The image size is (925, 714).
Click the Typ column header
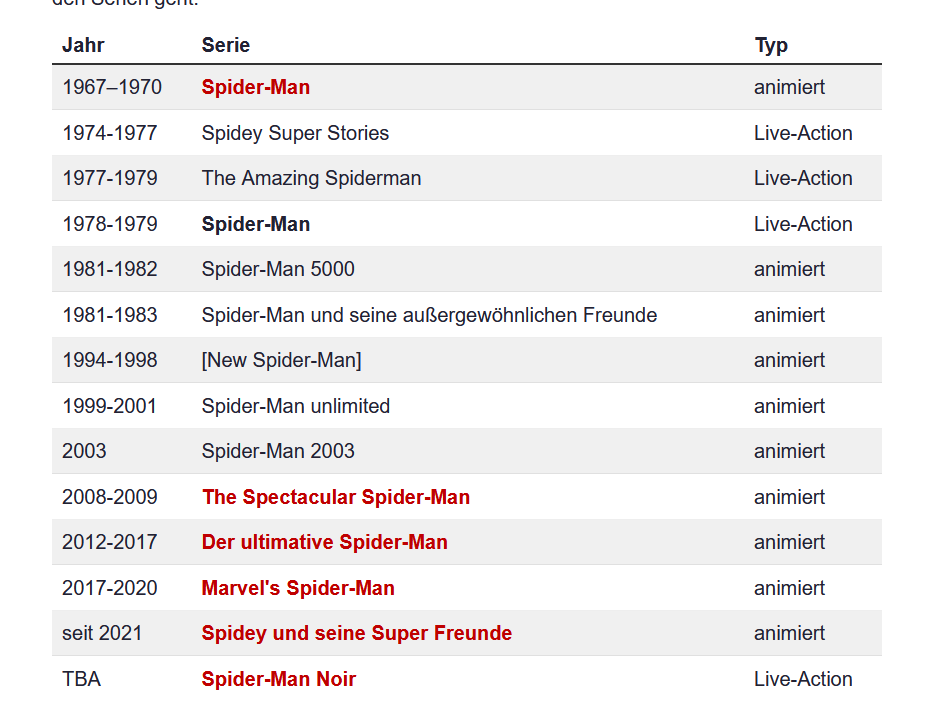771,45
